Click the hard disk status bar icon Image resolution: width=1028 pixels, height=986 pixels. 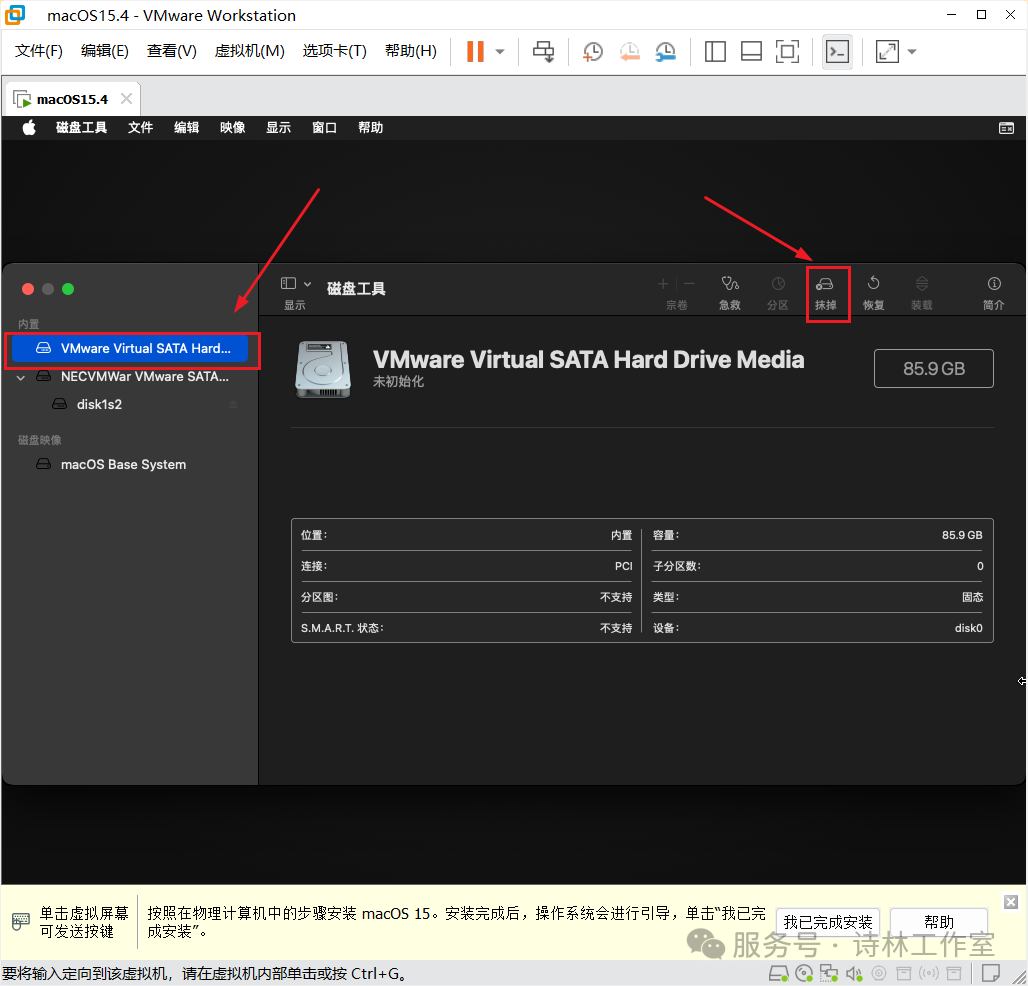778,974
